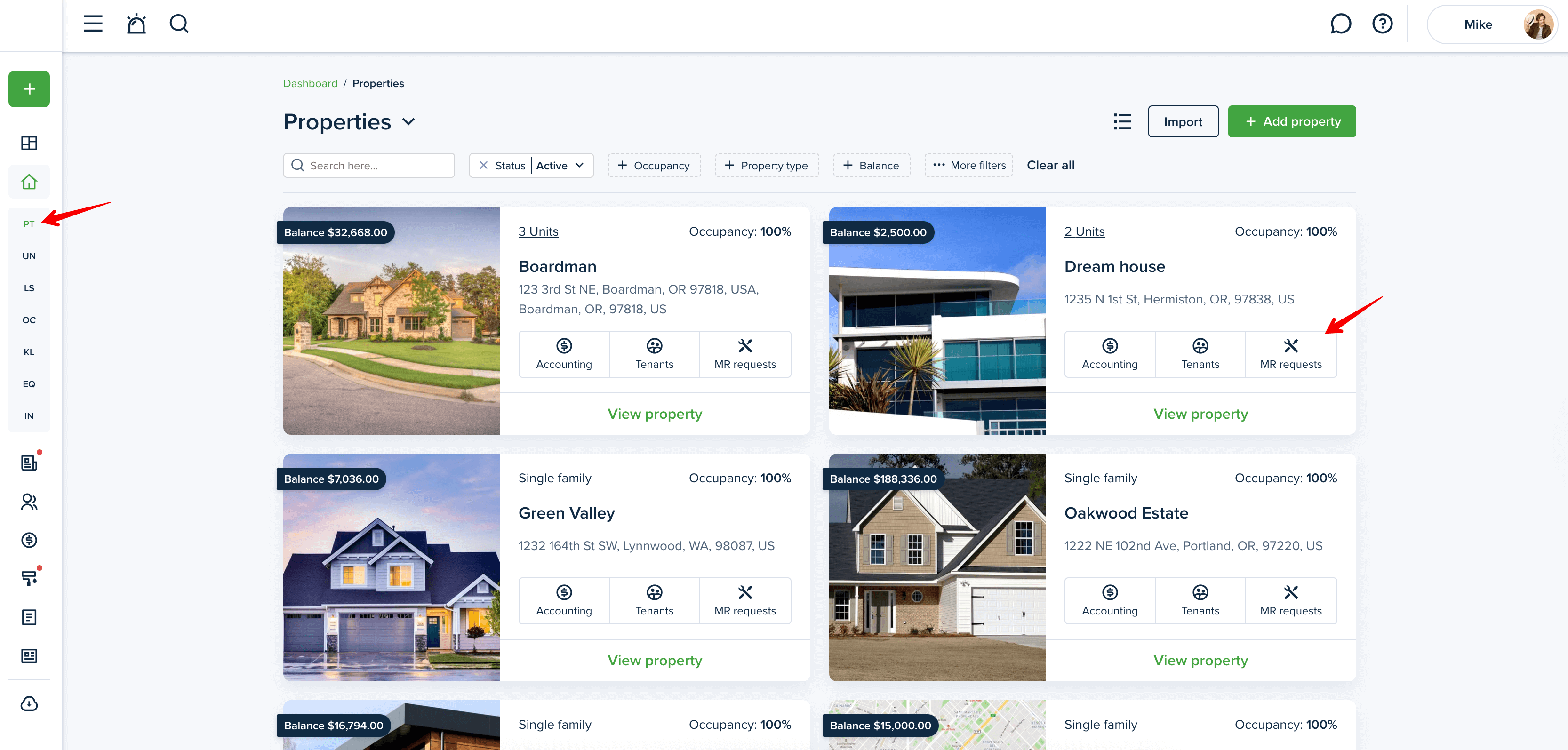Viewport: 1568px width, 750px height.
Task: Select the UN sidebar submenu item
Action: click(29, 255)
